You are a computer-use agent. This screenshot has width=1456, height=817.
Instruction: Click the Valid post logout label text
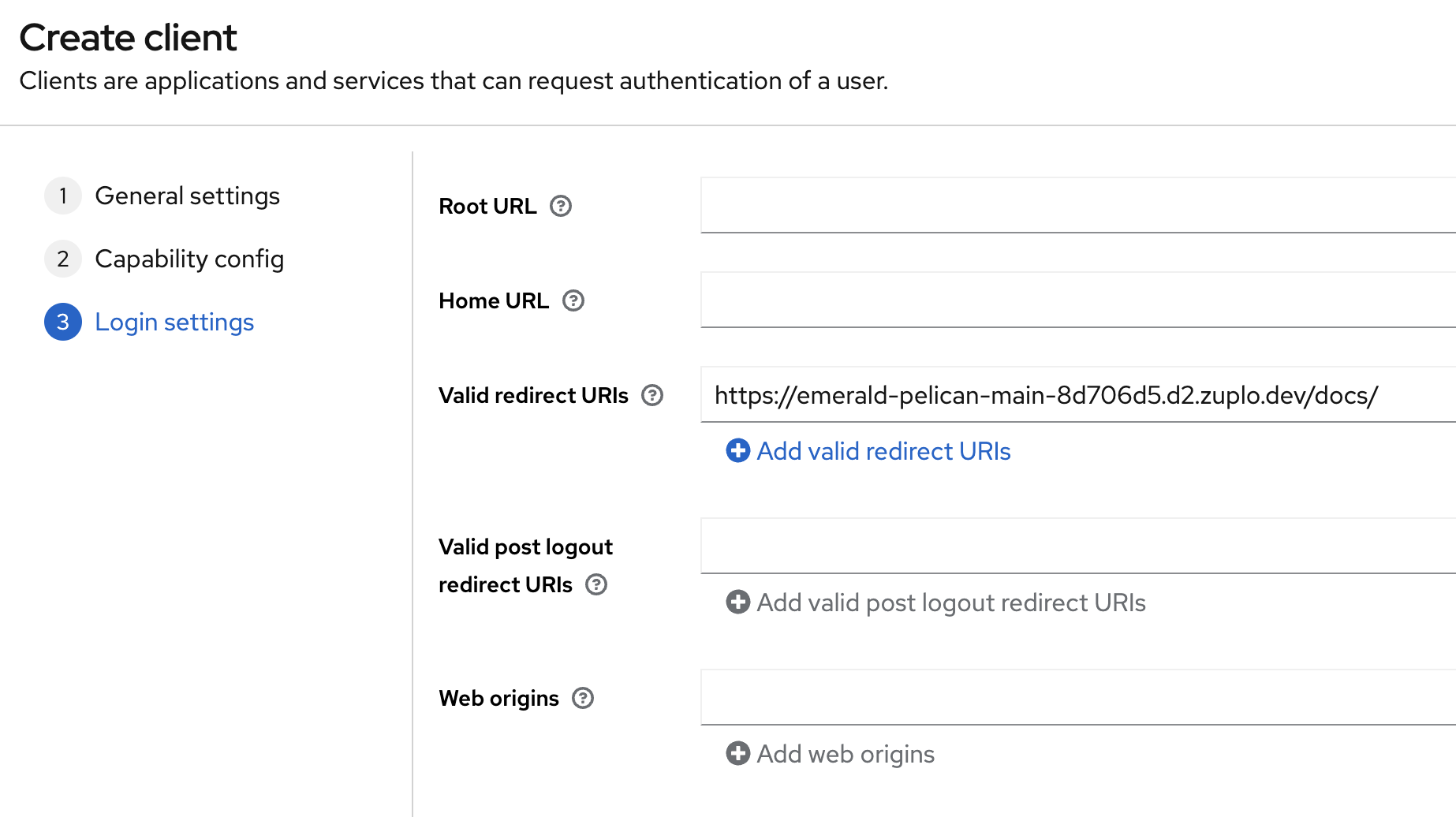point(525,565)
